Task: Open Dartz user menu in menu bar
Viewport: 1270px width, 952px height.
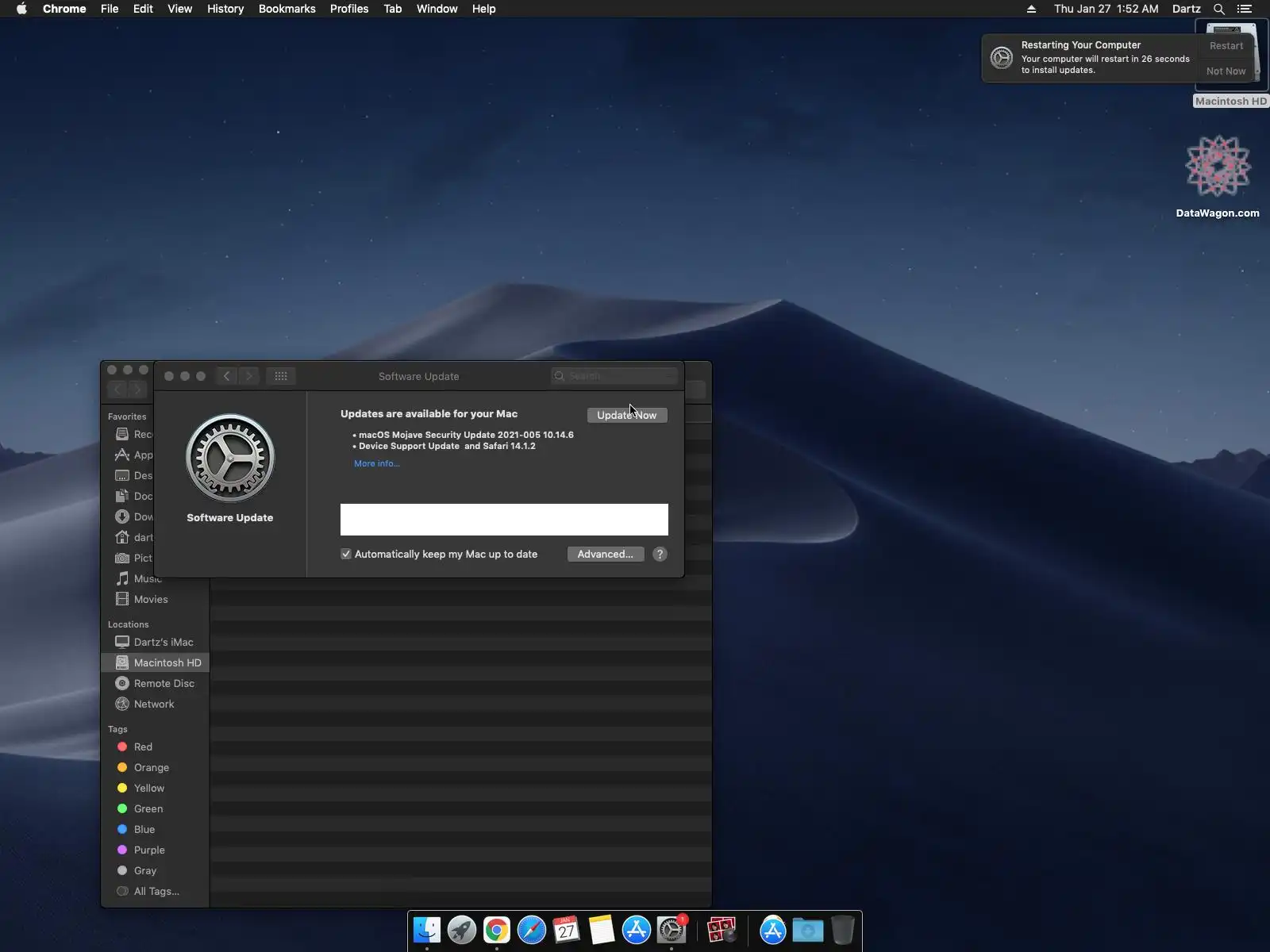Action: (1187, 9)
